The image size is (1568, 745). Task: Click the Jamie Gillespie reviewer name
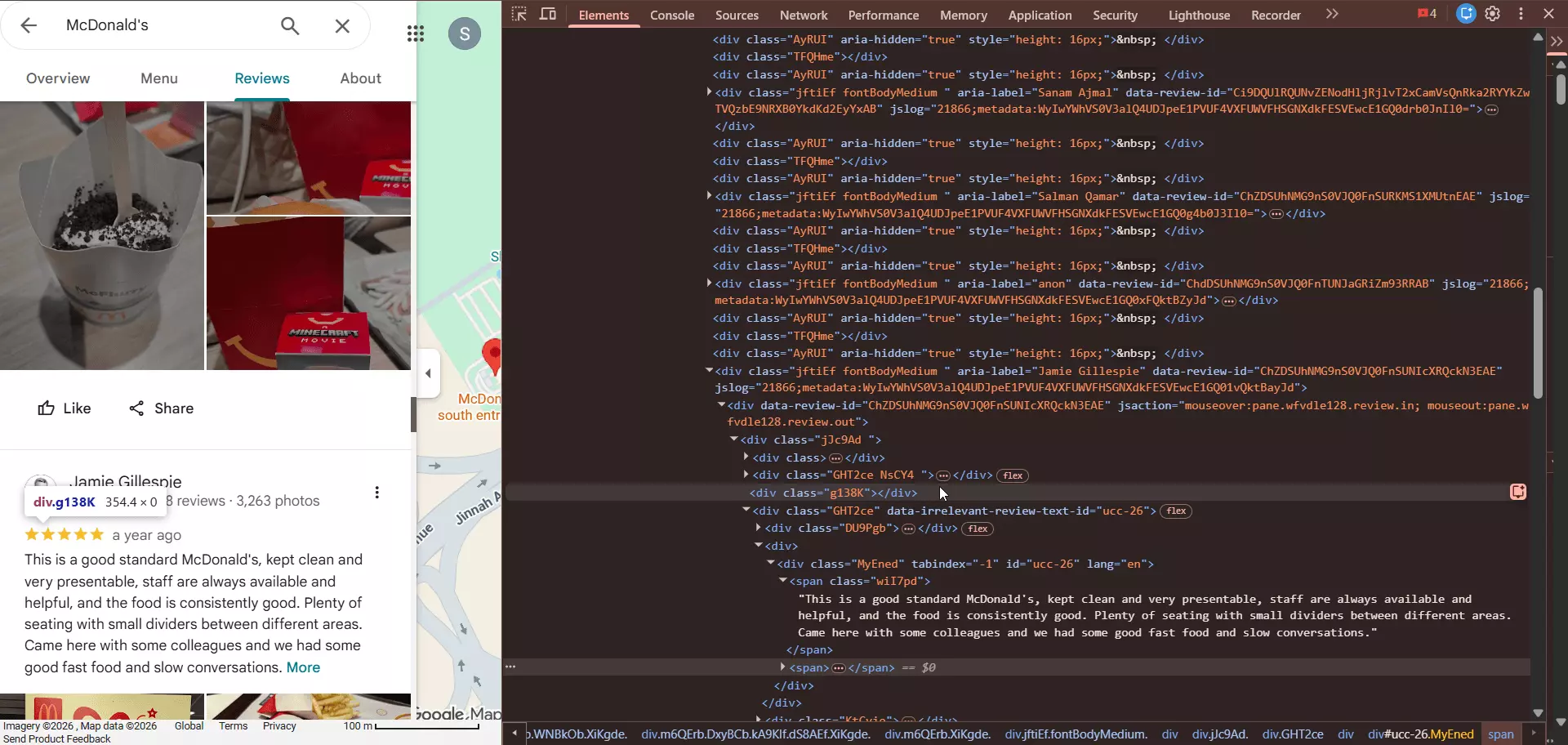(126, 481)
